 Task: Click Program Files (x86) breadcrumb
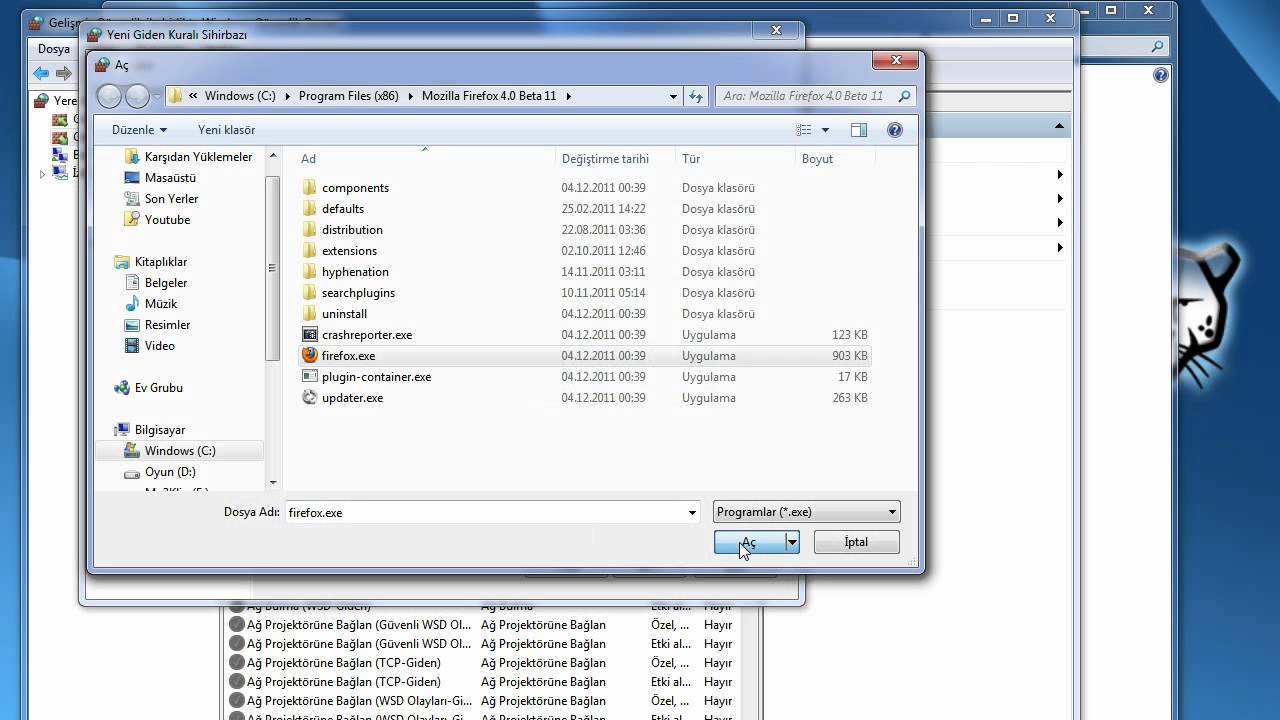pyautogui.click(x=348, y=96)
